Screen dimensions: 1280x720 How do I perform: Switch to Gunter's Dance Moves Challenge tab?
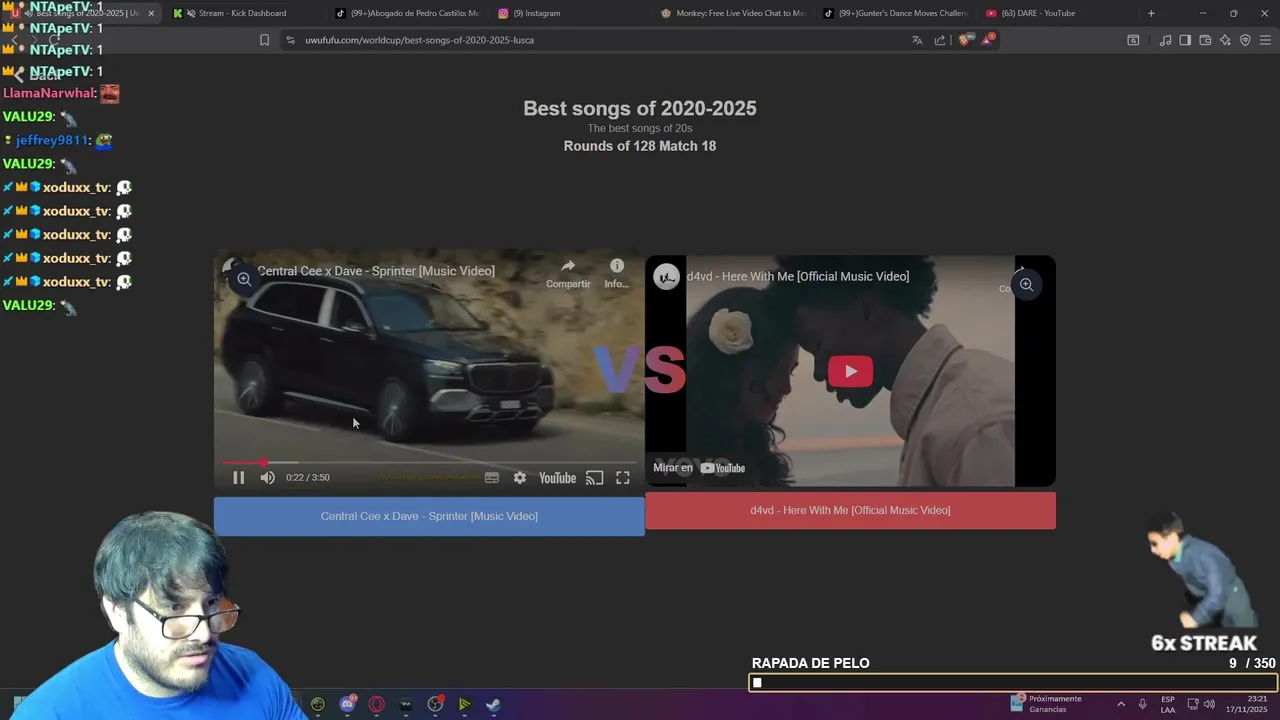tap(896, 13)
